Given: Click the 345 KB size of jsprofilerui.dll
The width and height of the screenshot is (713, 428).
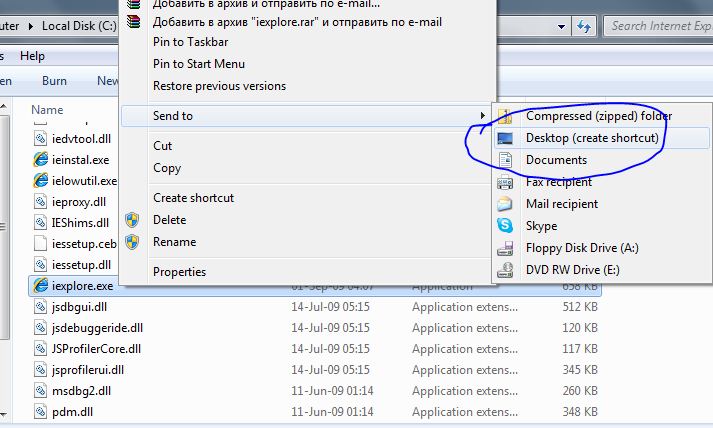Looking at the screenshot, I should 580,370.
